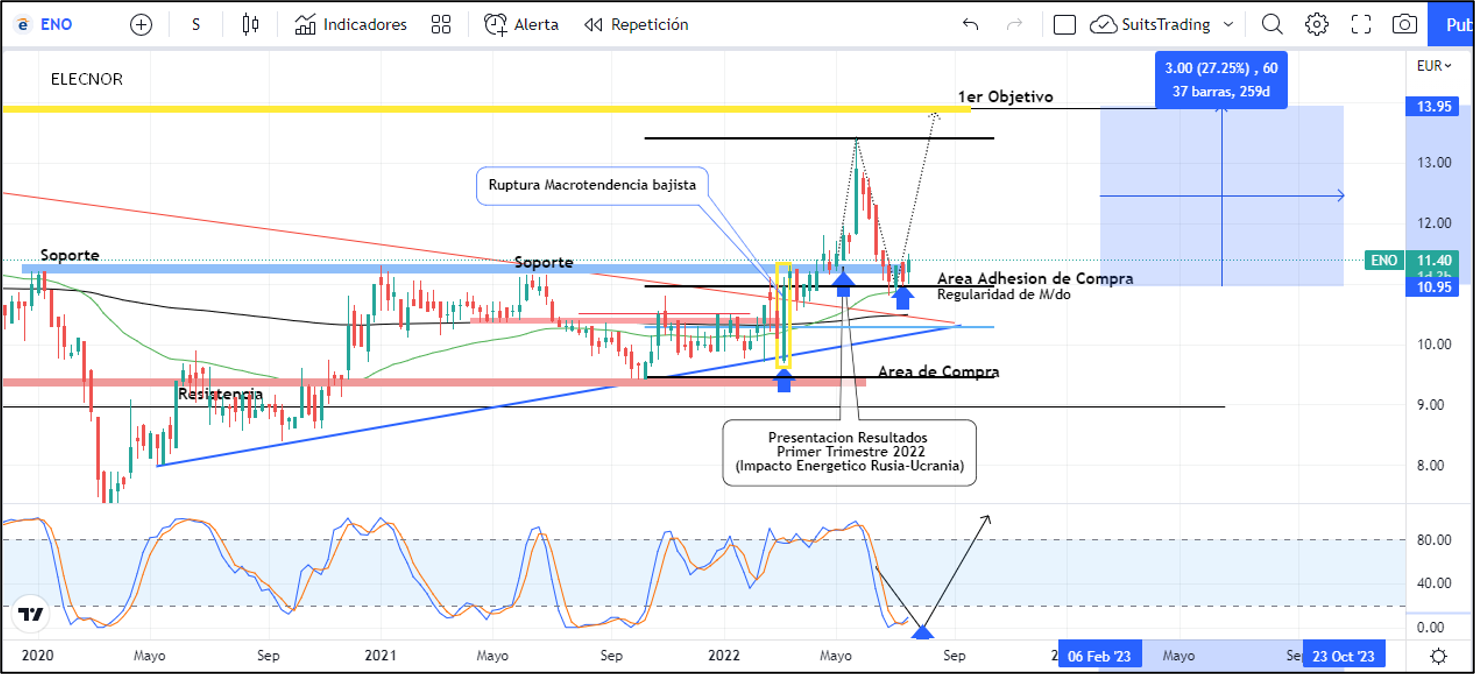
Task: Open the candlestick chart type selector
Action: pyautogui.click(x=250, y=25)
